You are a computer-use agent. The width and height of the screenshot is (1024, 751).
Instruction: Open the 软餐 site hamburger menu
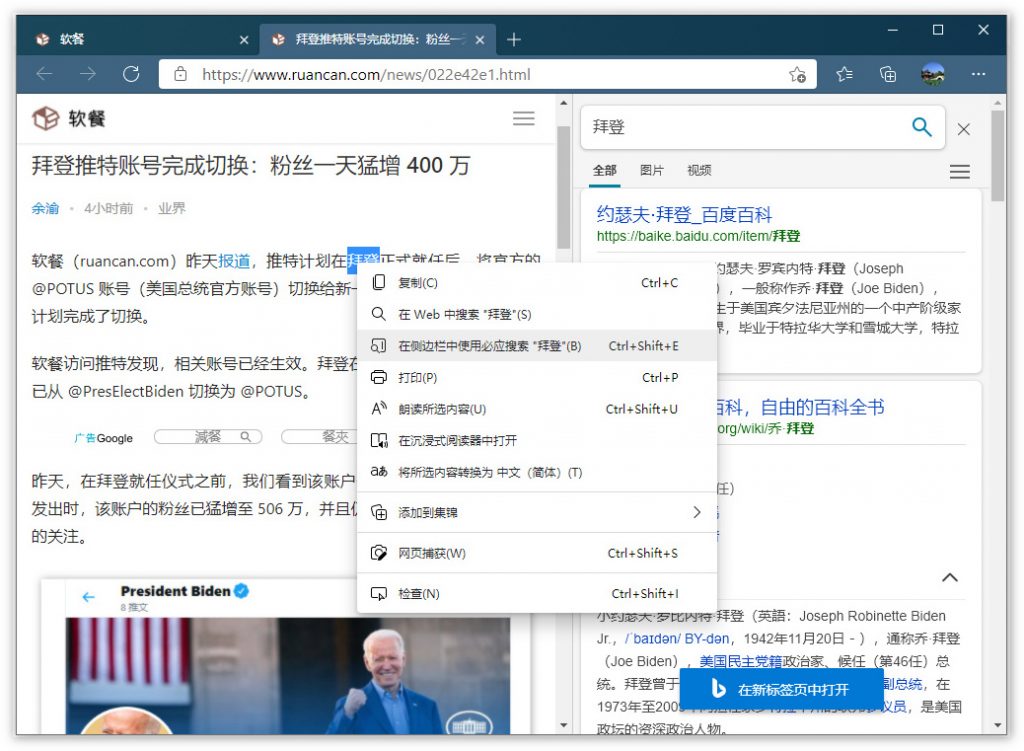[x=523, y=118]
